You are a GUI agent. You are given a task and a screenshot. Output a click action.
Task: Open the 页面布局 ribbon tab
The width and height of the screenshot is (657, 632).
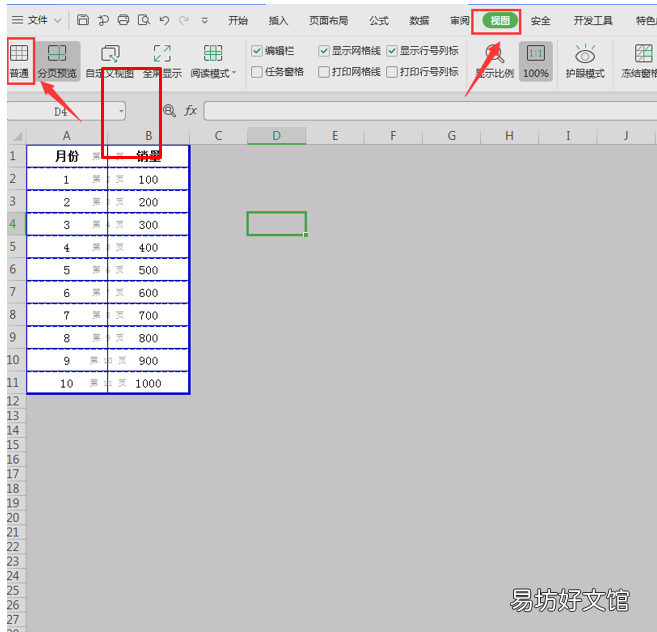pyautogui.click(x=328, y=21)
